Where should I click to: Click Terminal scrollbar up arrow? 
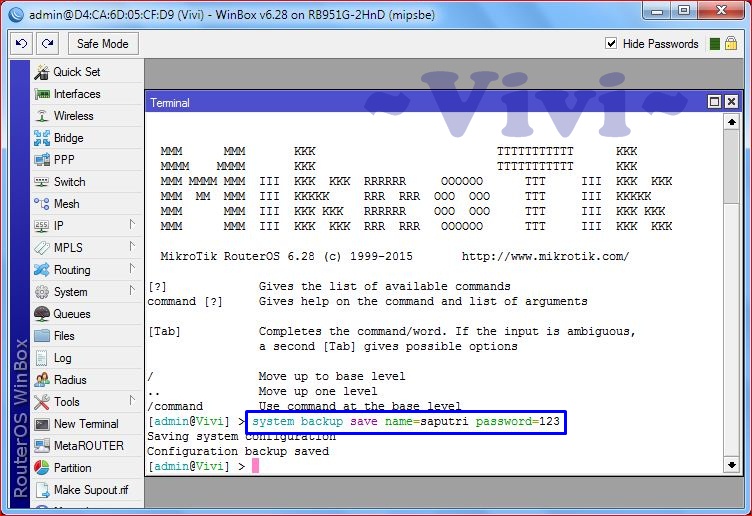coord(731,122)
